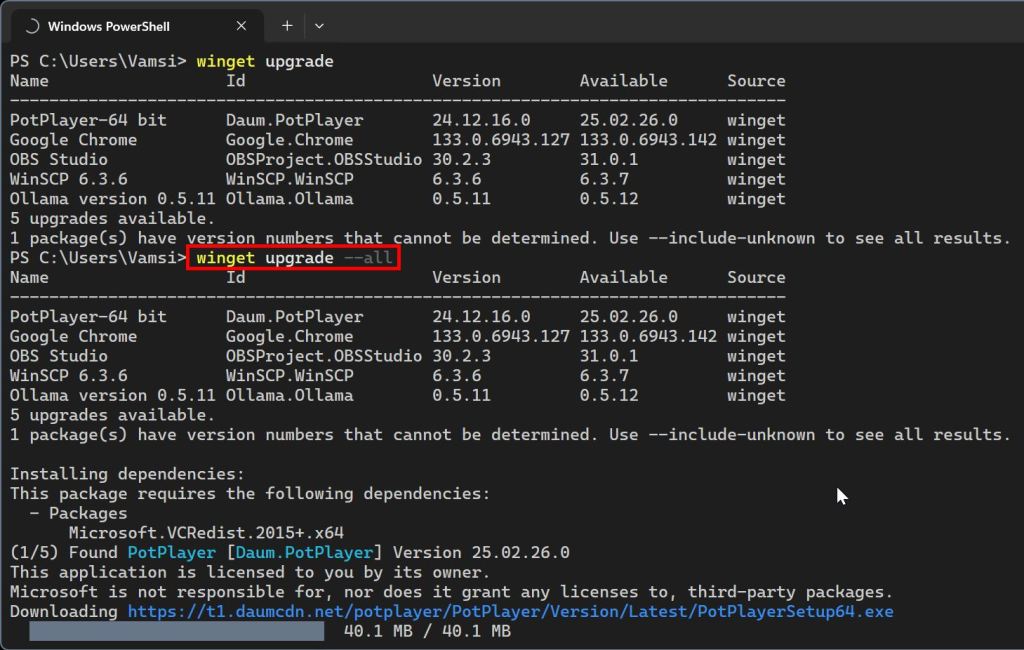Click the PowerShell tab loading spinner icon
Viewport: 1024px width, 650px height.
(32, 26)
